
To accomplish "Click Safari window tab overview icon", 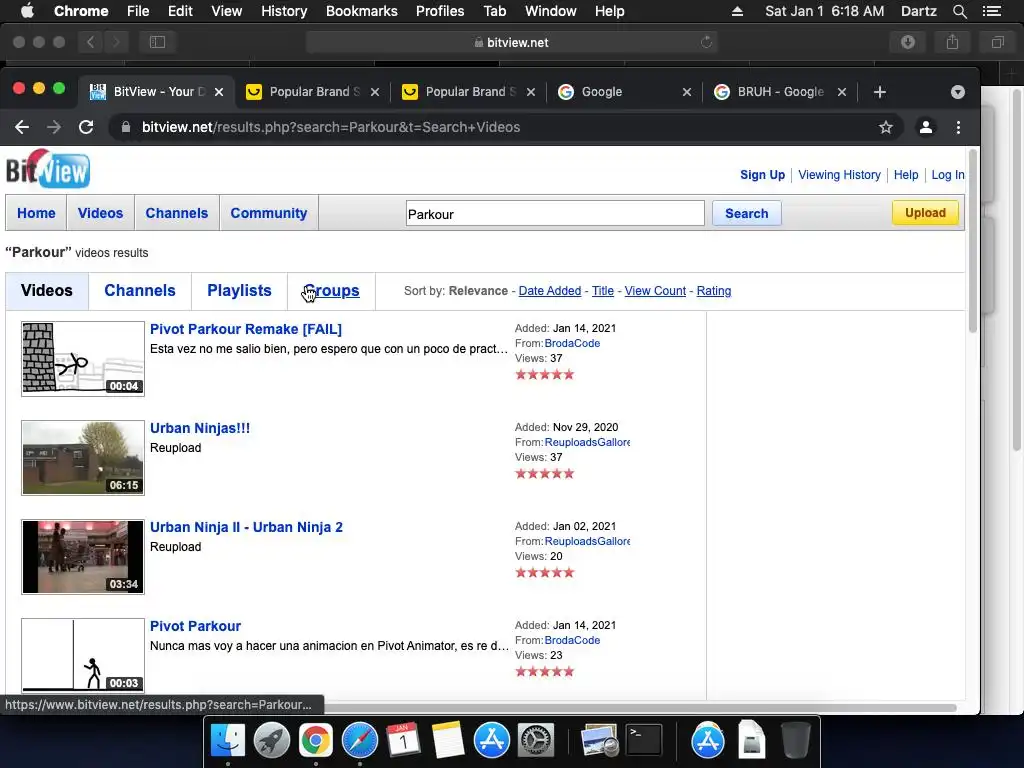I will [997, 42].
